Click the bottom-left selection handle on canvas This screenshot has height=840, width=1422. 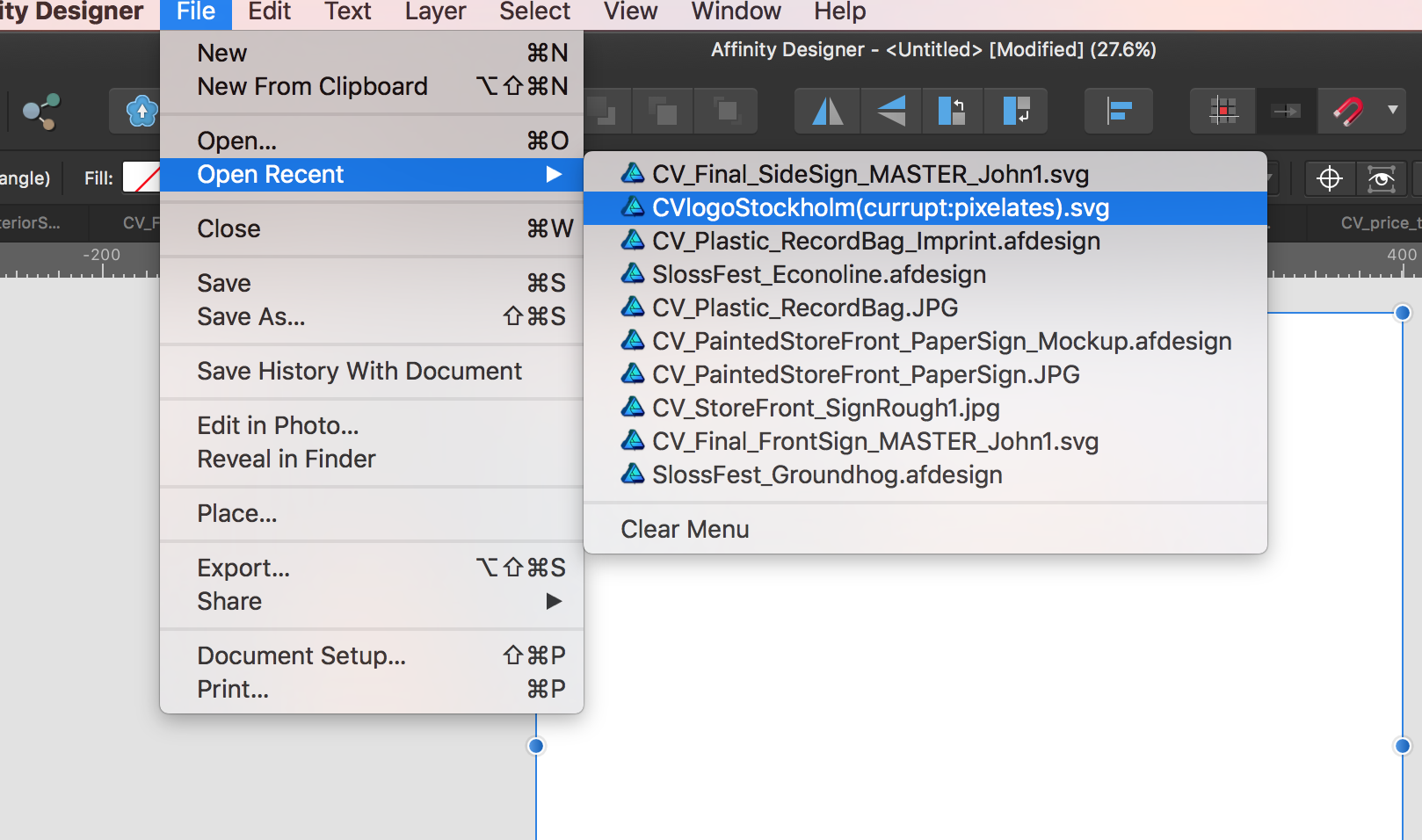click(535, 746)
